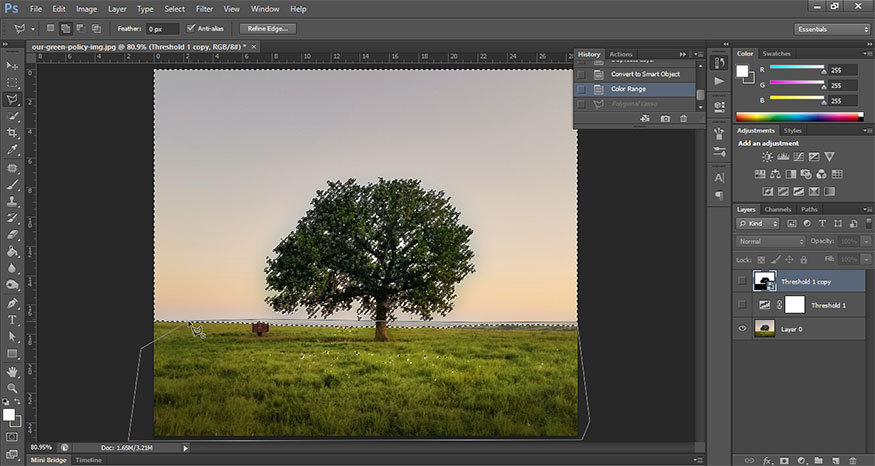
Task: Select the Zoom tool
Action: pos(13,388)
